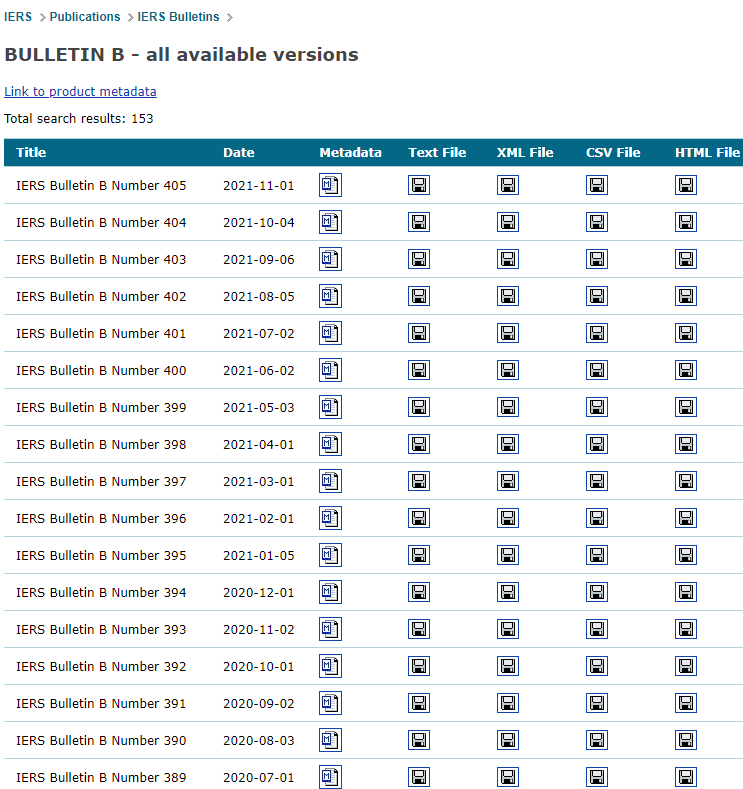Select the Text File column header
This screenshot has width=743, height=789.
(x=437, y=152)
